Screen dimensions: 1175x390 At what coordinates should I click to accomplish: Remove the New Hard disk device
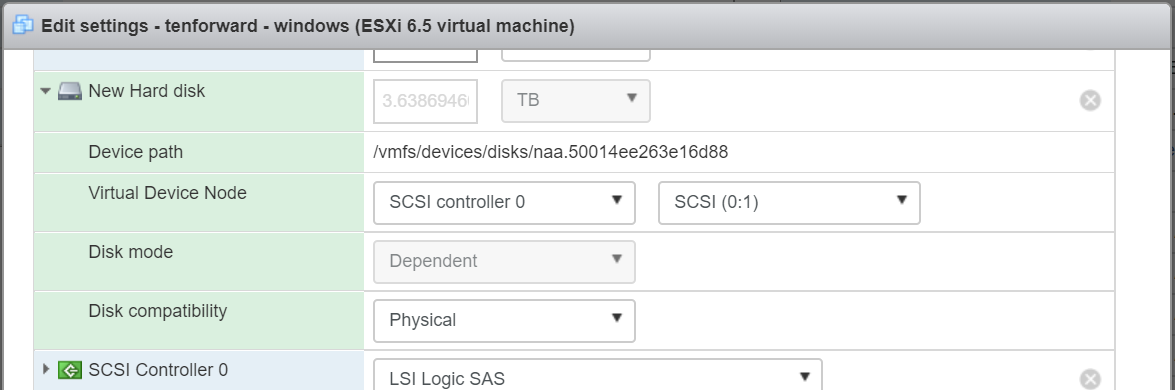[x=1090, y=100]
